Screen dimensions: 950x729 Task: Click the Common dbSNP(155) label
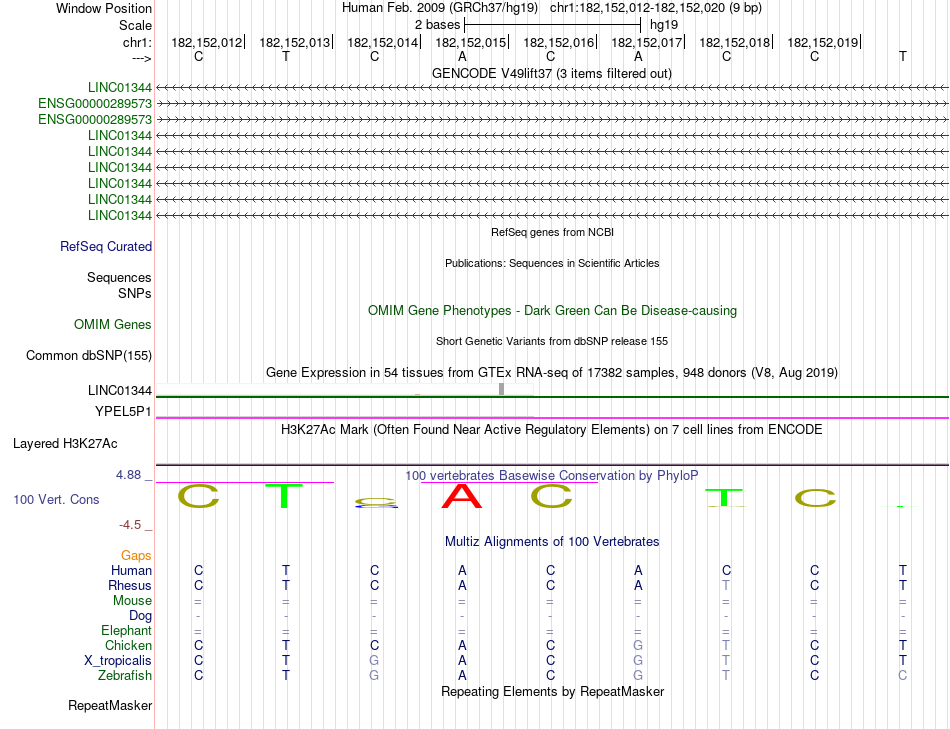[89, 356]
